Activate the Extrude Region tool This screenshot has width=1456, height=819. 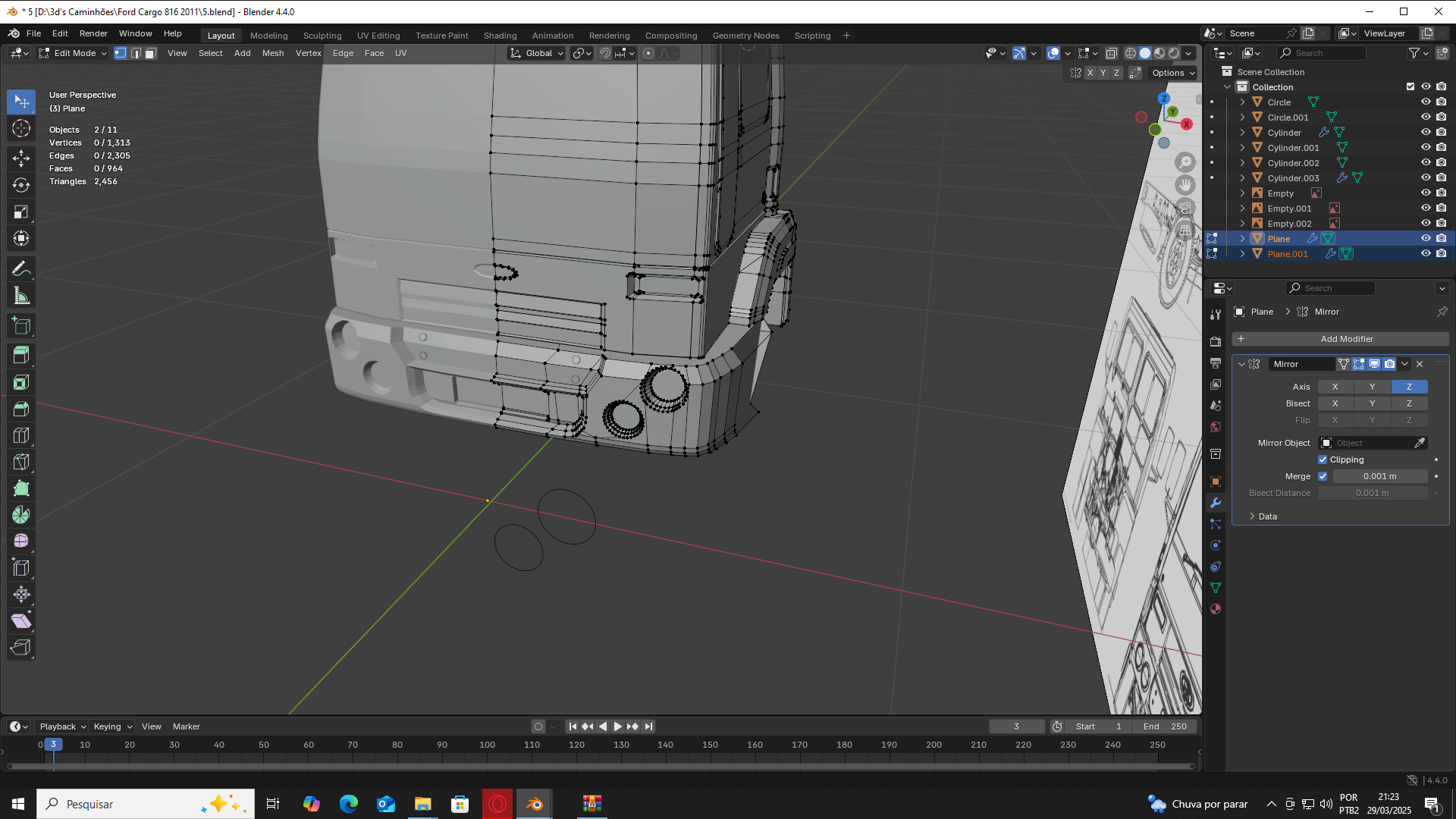pos(21,355)
